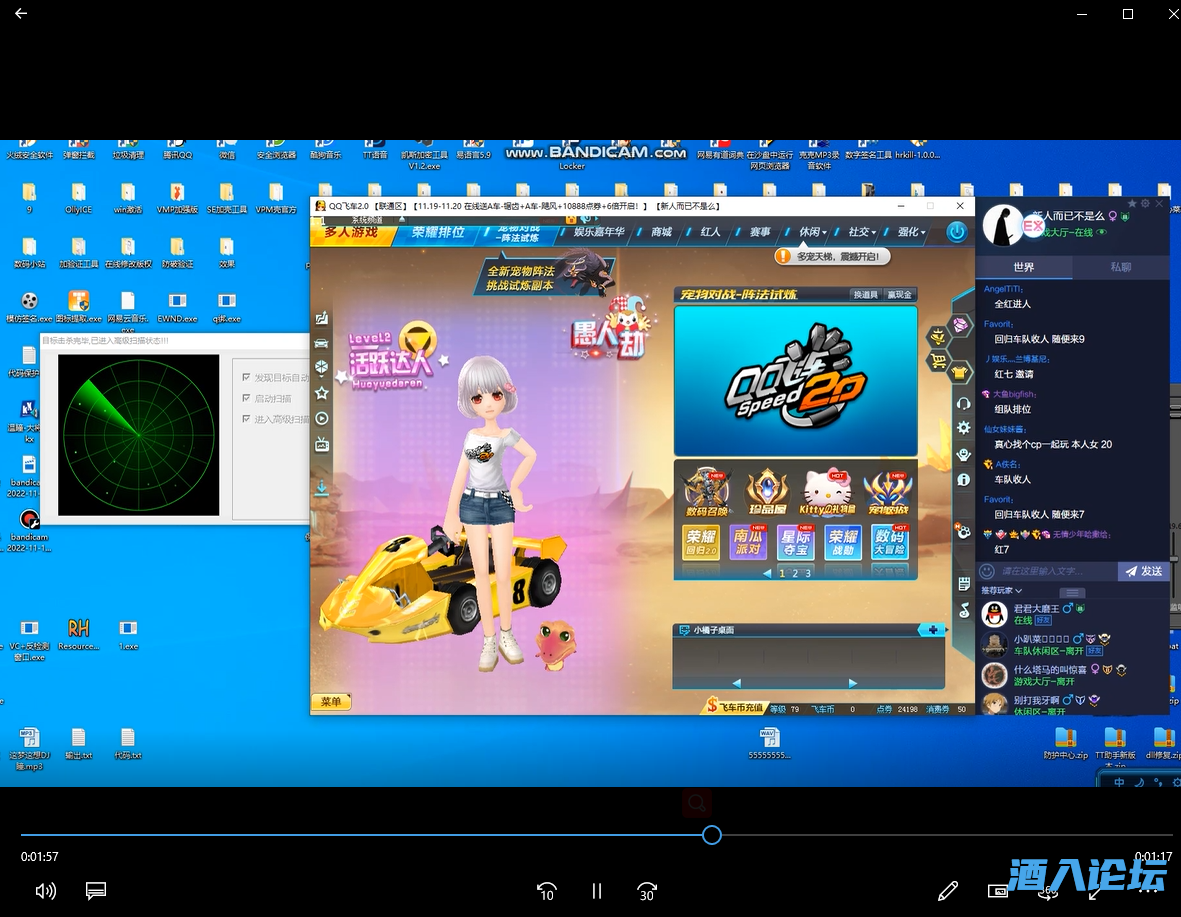Viewport: 1181px width, 917px height.
Task: Click the download arrow icon in left sidebar
Action: [x=322, y=488]
